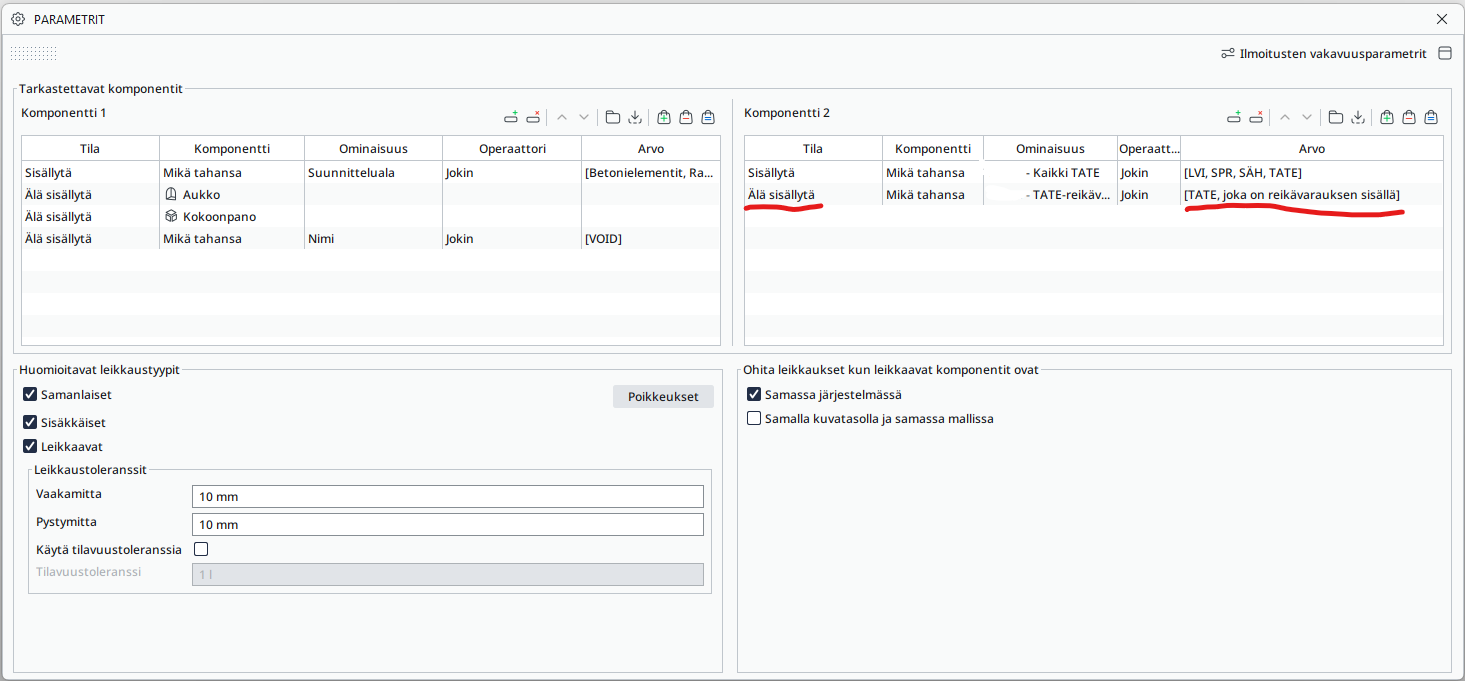This screenshot has height=681, width=1465.
Task: Add a new row to Komponentti 2
Action: click(1234, 117)
